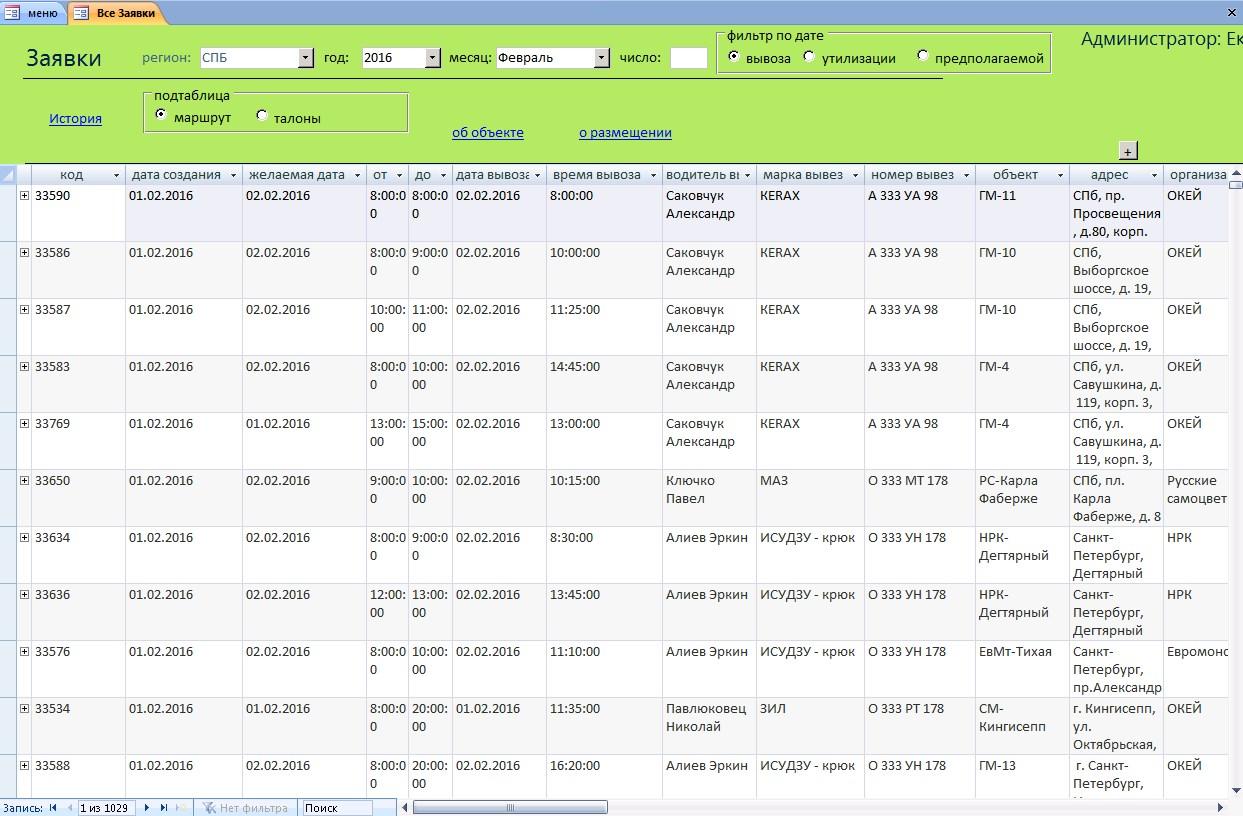Click the 'МАЗ' vehicle brand cell
Viewport: 1243px width, 816px height.
click(810, 498)
